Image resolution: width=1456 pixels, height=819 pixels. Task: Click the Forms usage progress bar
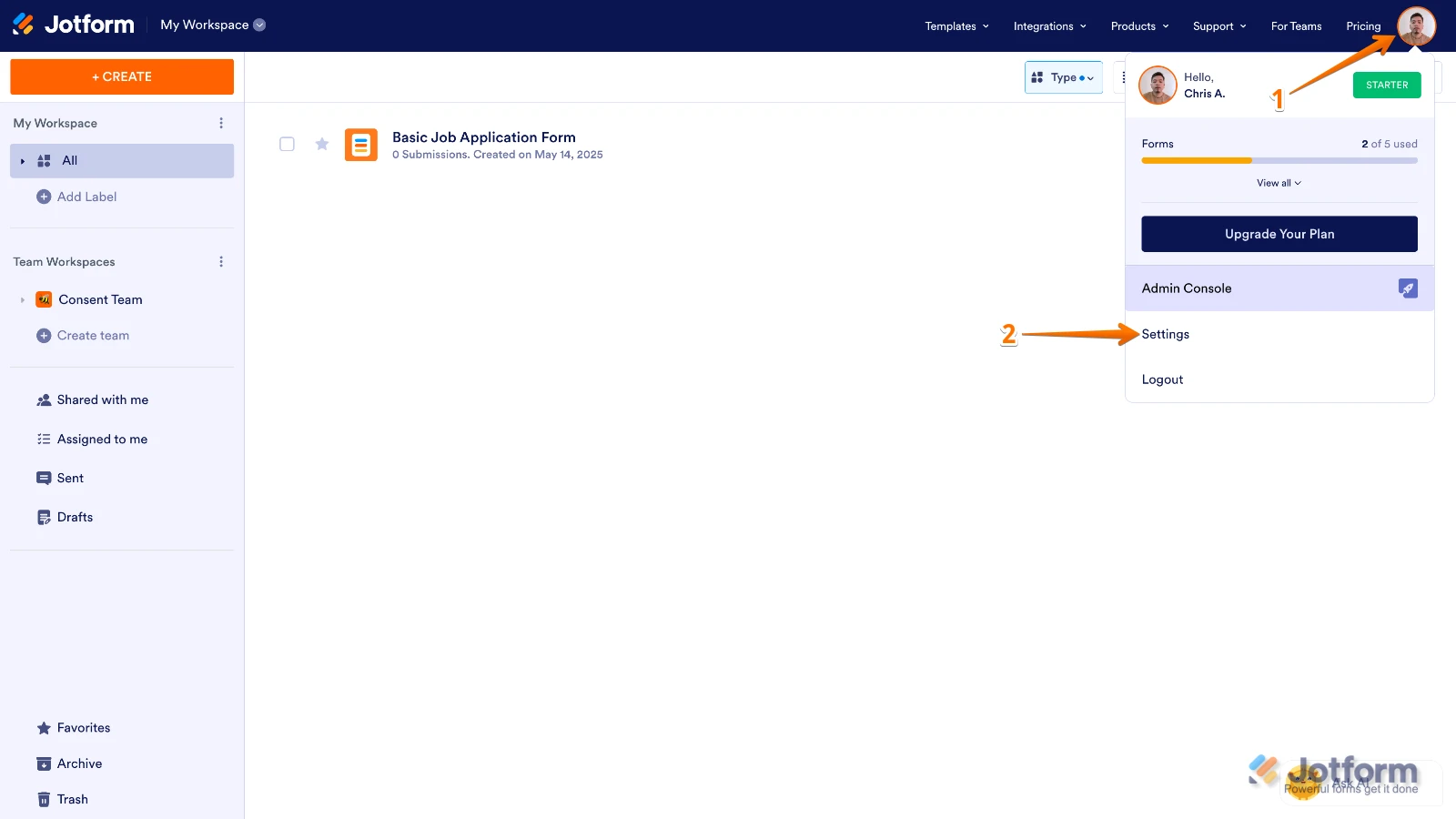pyautogui.click(x=1279, y=160)
